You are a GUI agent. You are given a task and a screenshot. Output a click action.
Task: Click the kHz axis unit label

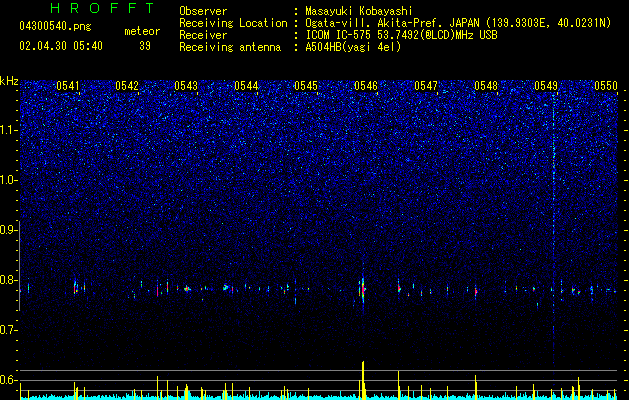pyautogui.click(x=9, y=81)
